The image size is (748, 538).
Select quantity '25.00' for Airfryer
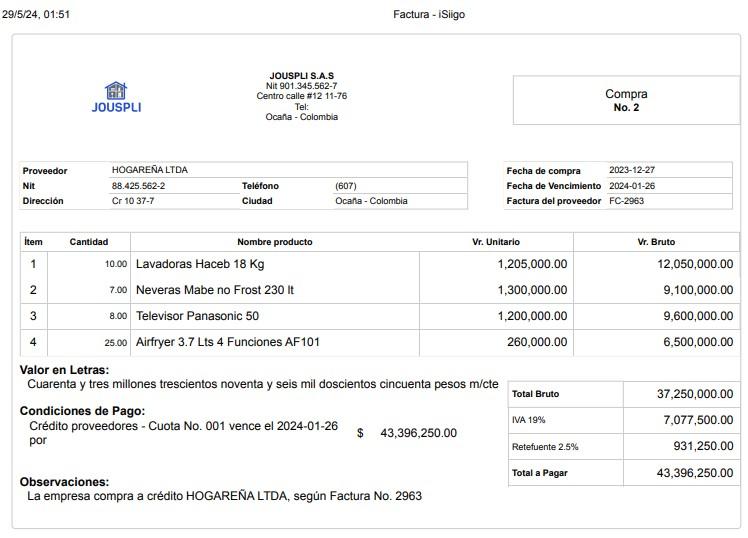click(x=116, y=342)
